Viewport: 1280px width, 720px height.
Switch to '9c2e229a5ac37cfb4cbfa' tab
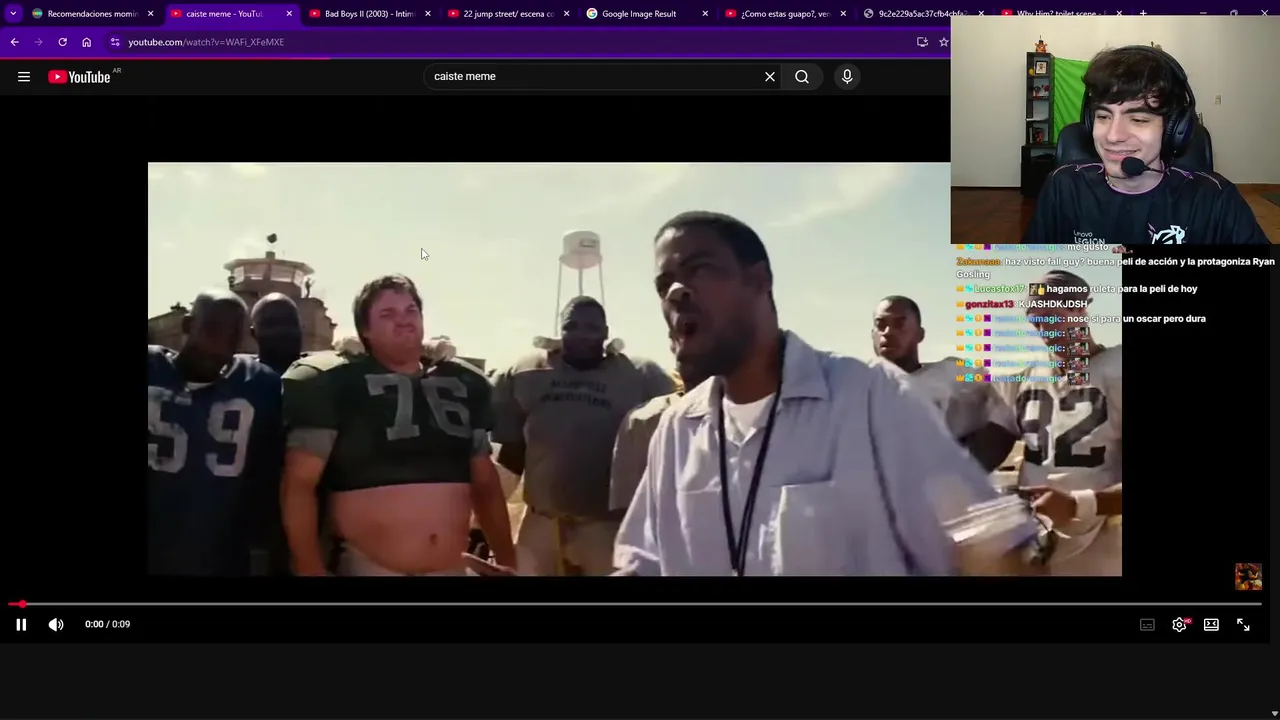[x=923, y=14]
